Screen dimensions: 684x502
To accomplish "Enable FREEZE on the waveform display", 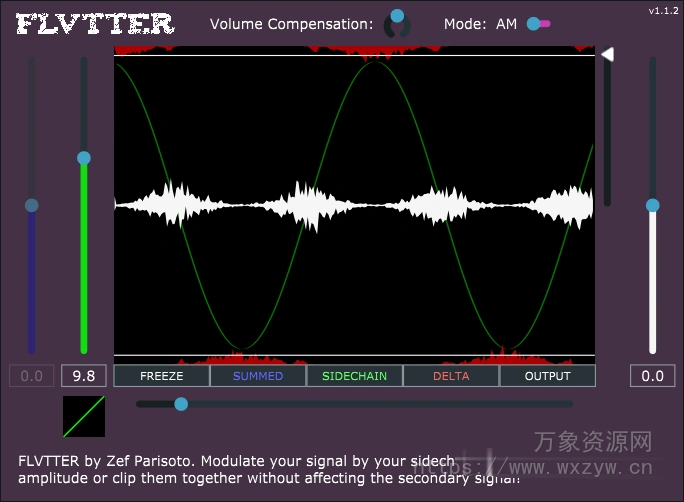I will (162, 376).
